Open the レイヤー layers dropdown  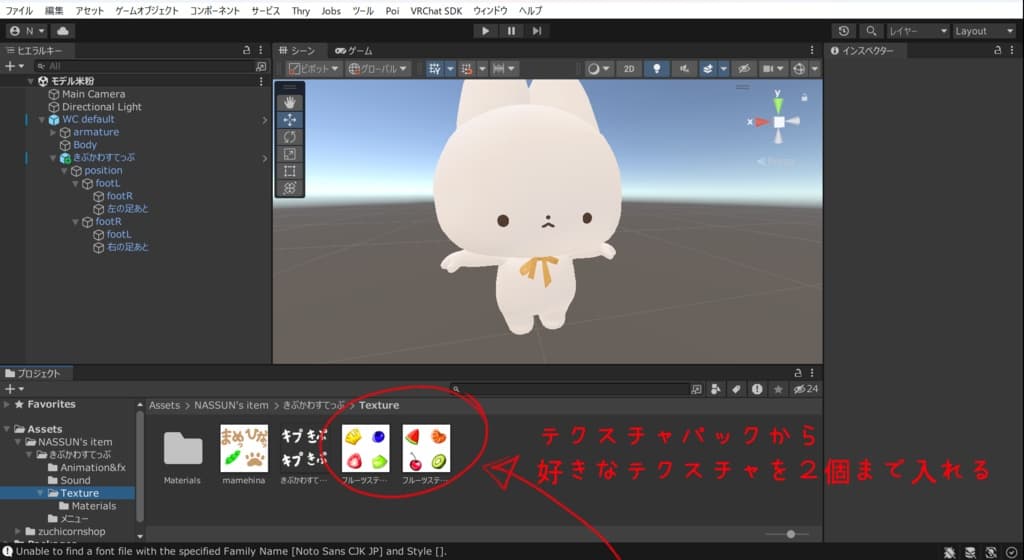[x=918, y=31]
